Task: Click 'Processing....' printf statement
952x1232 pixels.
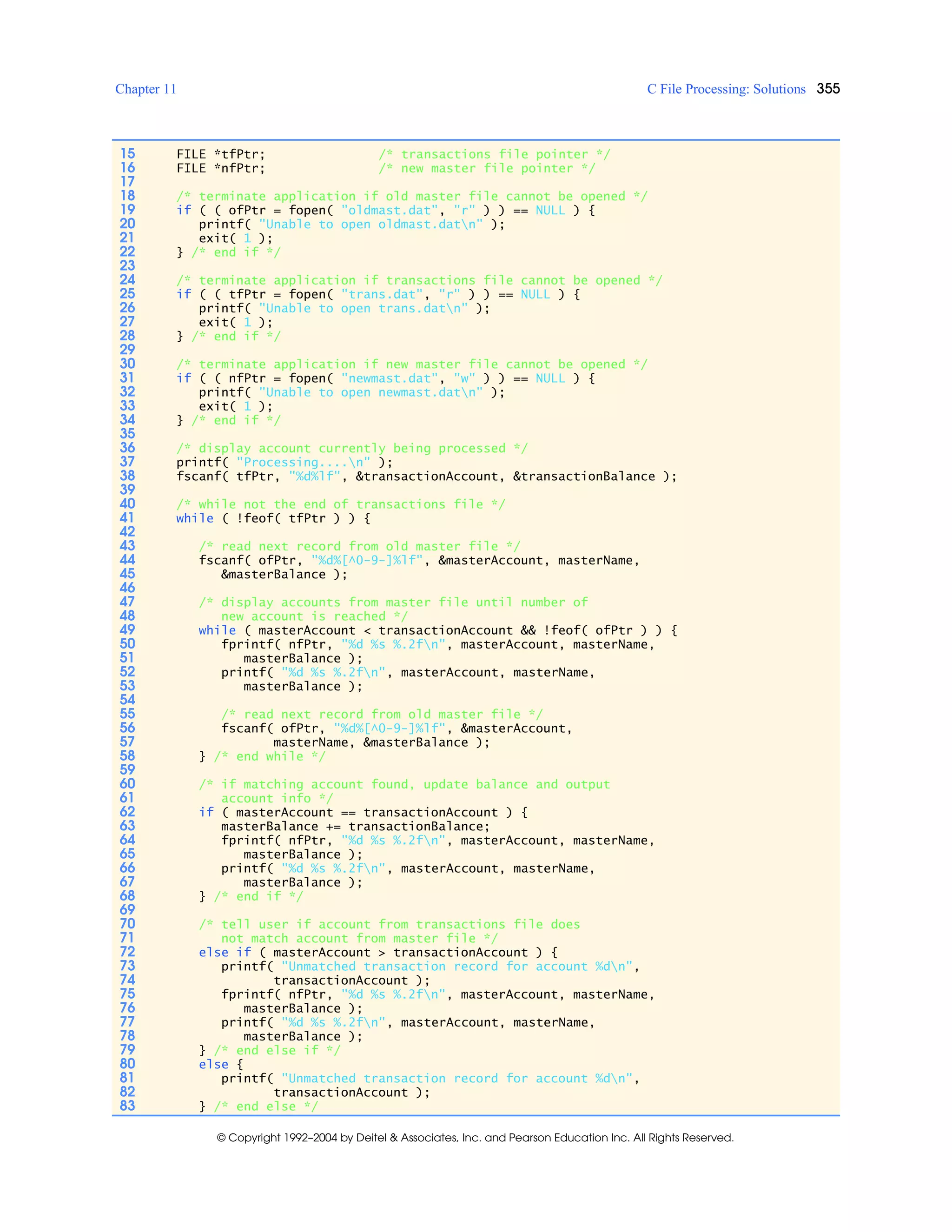Action: tap(284, 463)
